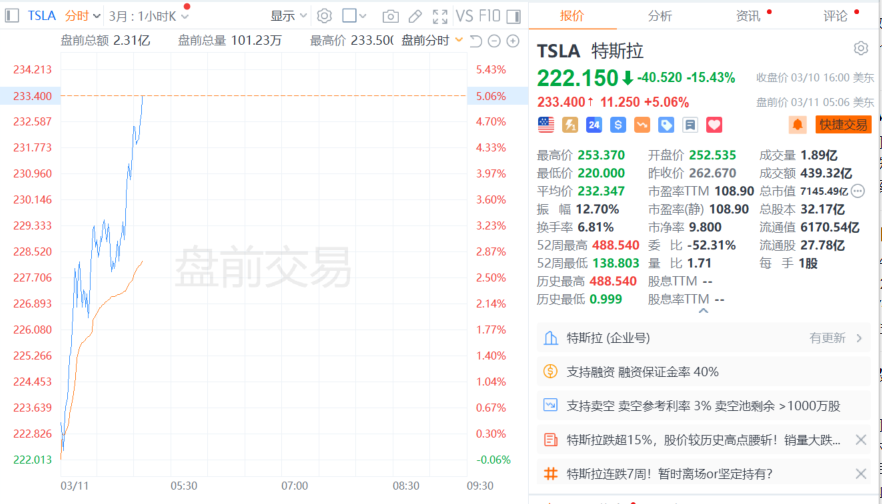Dismiss the 特斯拉跌超15% news item
This screenshot has width=882, height=504.
tap(861, 440)
